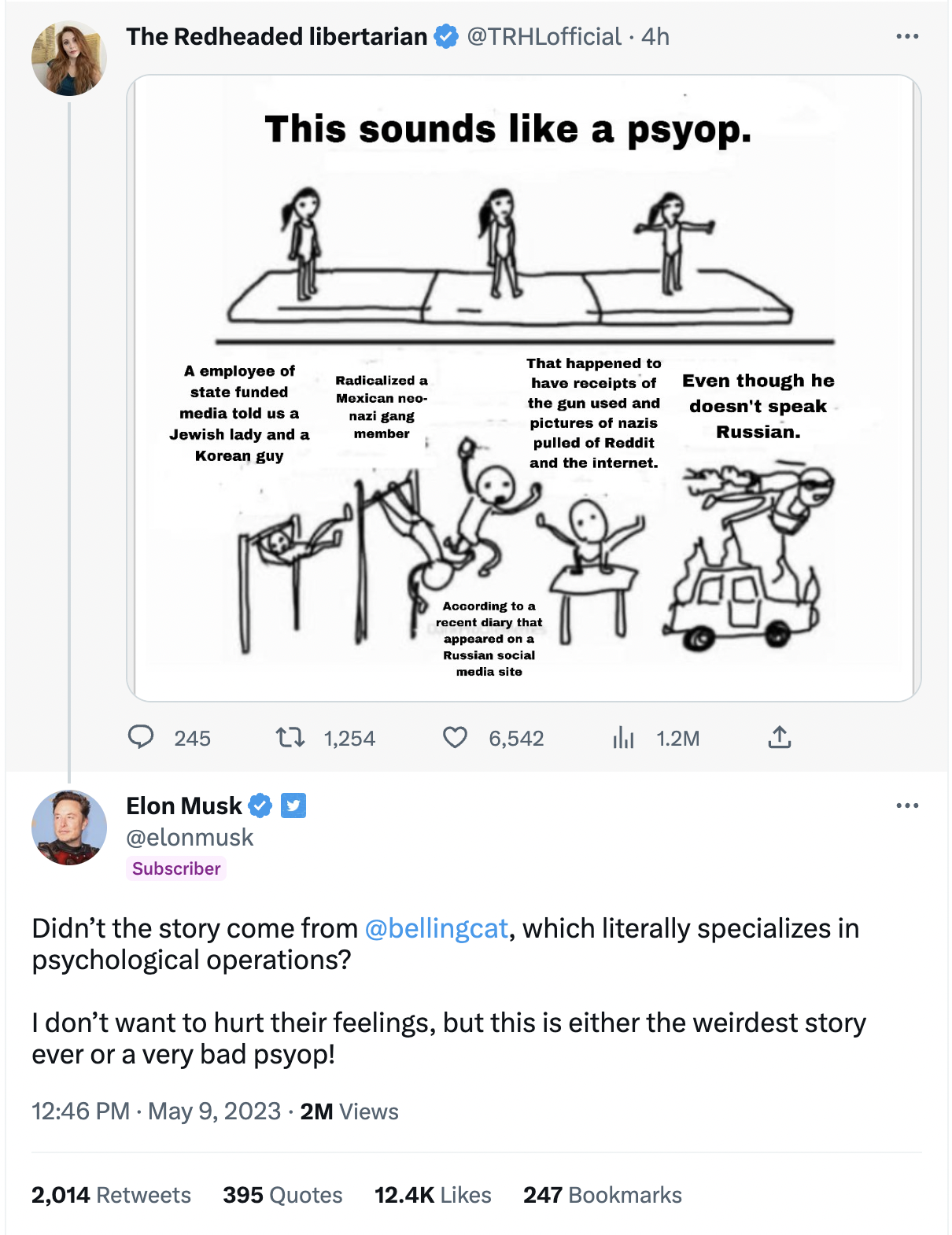The image size is (952, 1235).
Task: Select the Twitter bird icon beside Elon Musk
Action: pos(293,806)
